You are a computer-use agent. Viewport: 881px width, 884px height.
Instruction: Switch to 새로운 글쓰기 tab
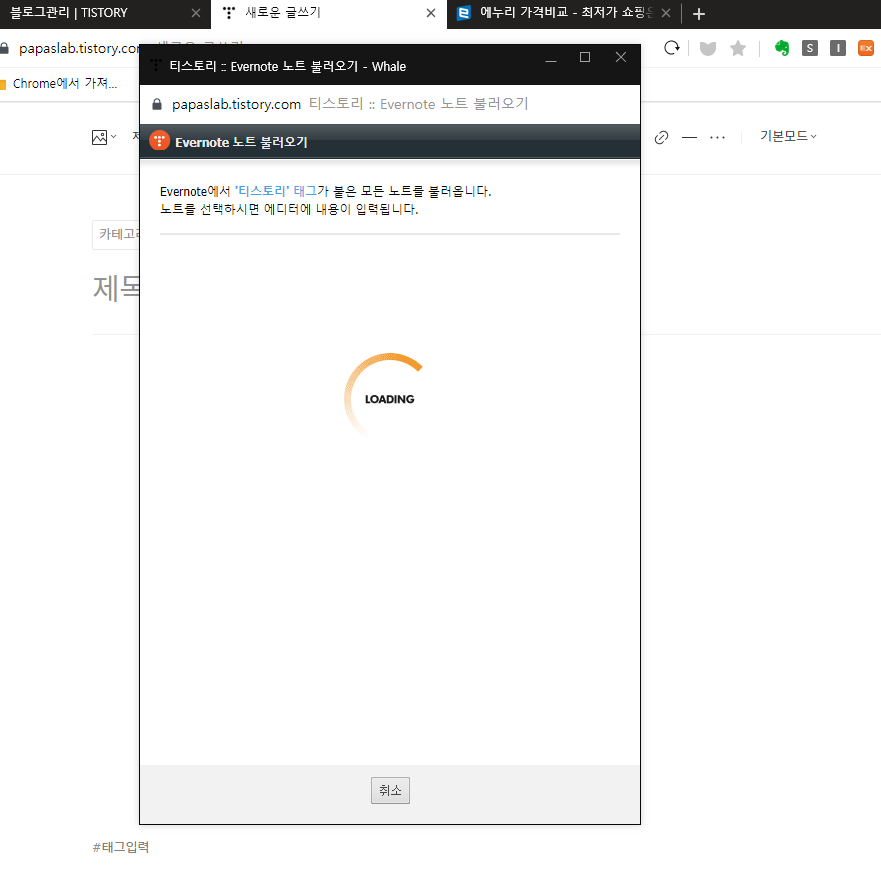pyautogui.click(x=283, y=12)
